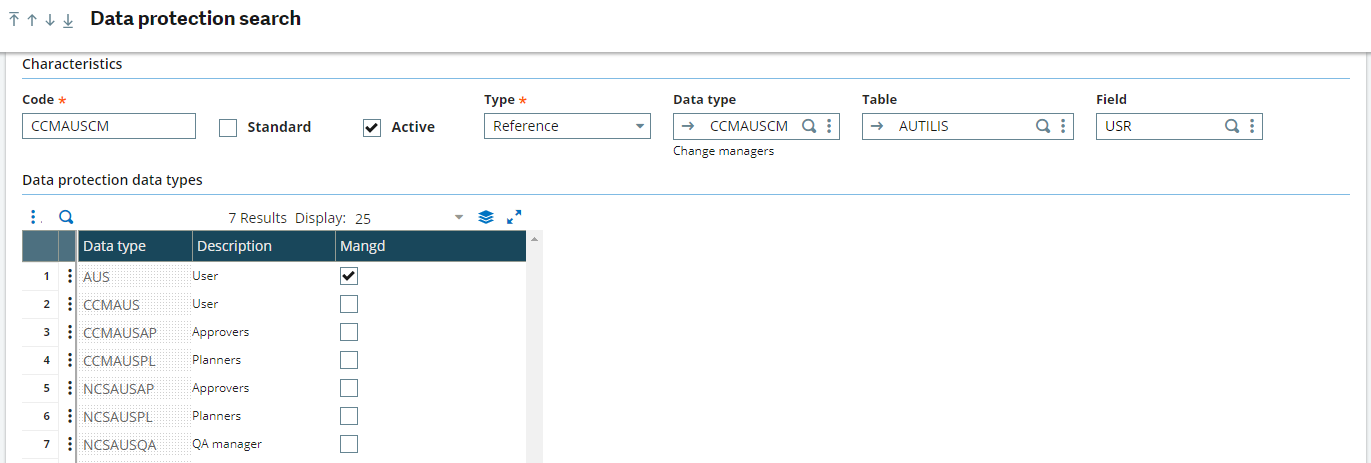Open the Display 25 results dropdown

(x=459, y=217)
